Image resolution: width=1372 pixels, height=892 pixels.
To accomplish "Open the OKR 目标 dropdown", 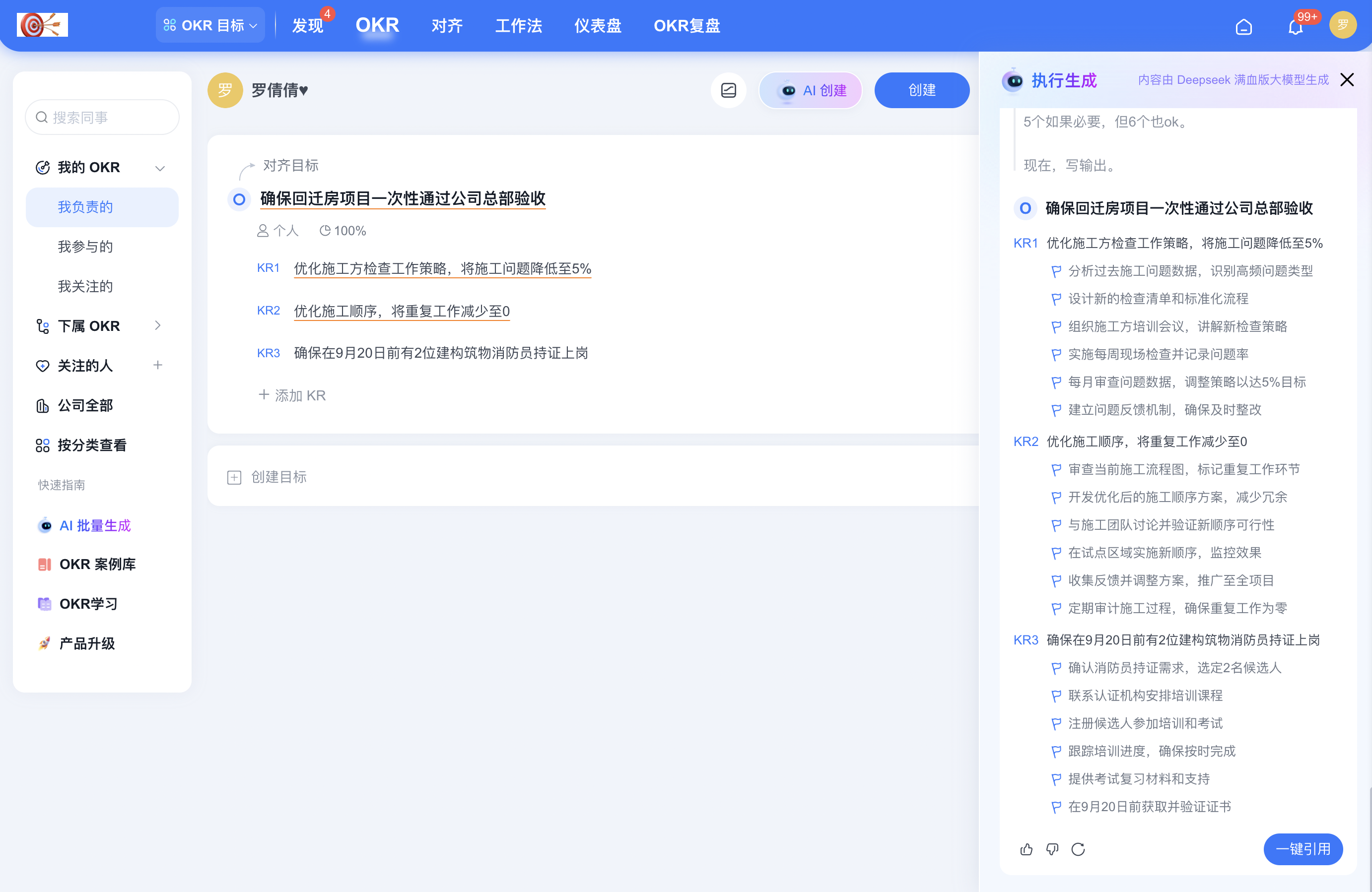I will (210, 24).
